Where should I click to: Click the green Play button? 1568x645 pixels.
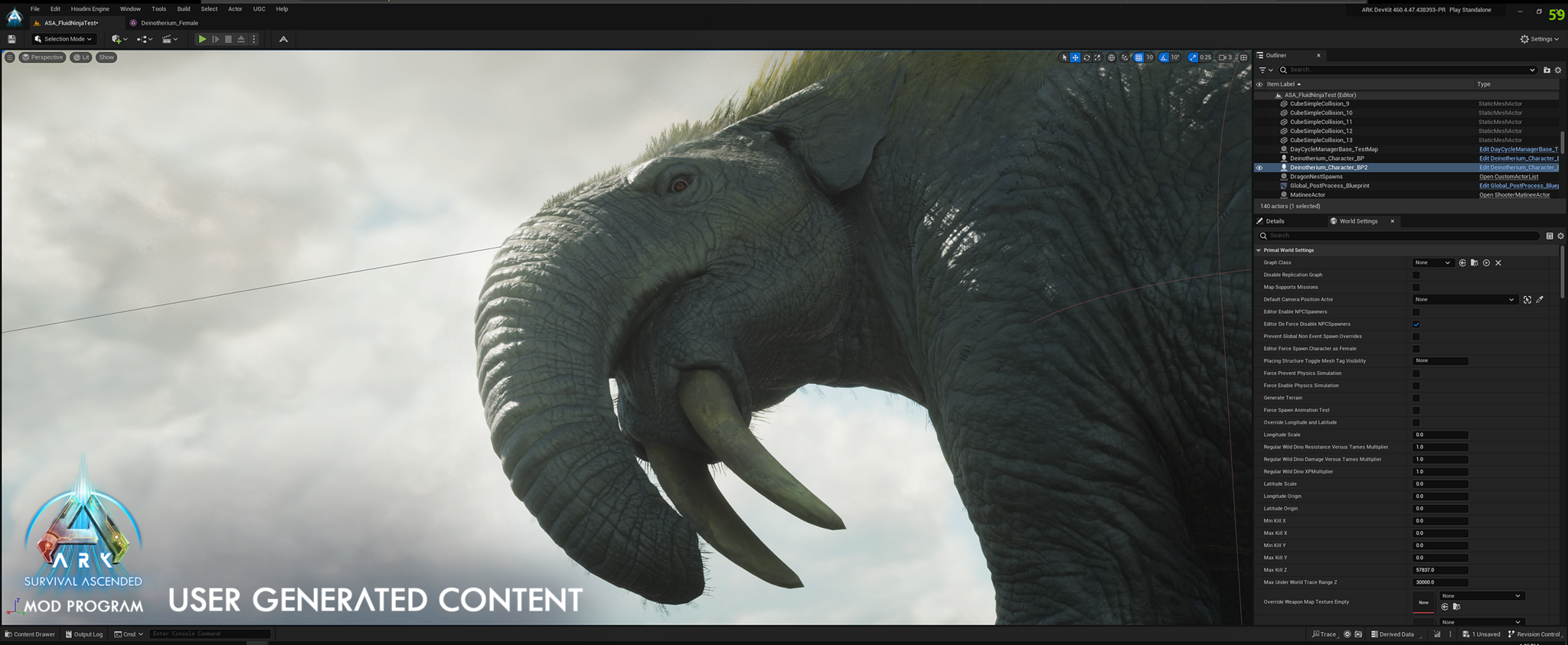tap(202, 39)
